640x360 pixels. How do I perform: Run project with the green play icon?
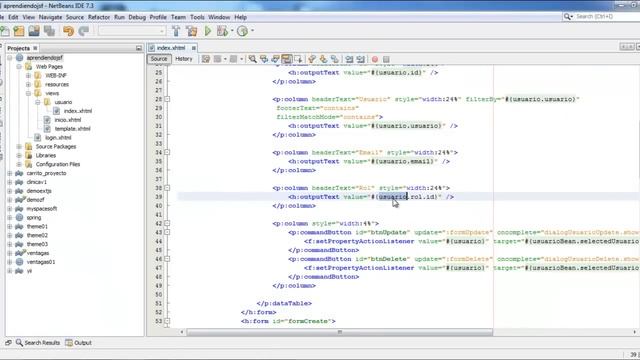(x=208, y=31)
